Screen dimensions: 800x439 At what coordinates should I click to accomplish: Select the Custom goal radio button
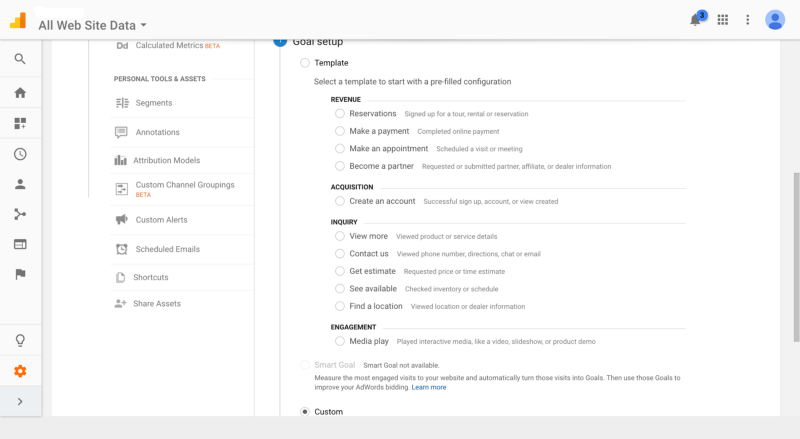pos(305,412)
